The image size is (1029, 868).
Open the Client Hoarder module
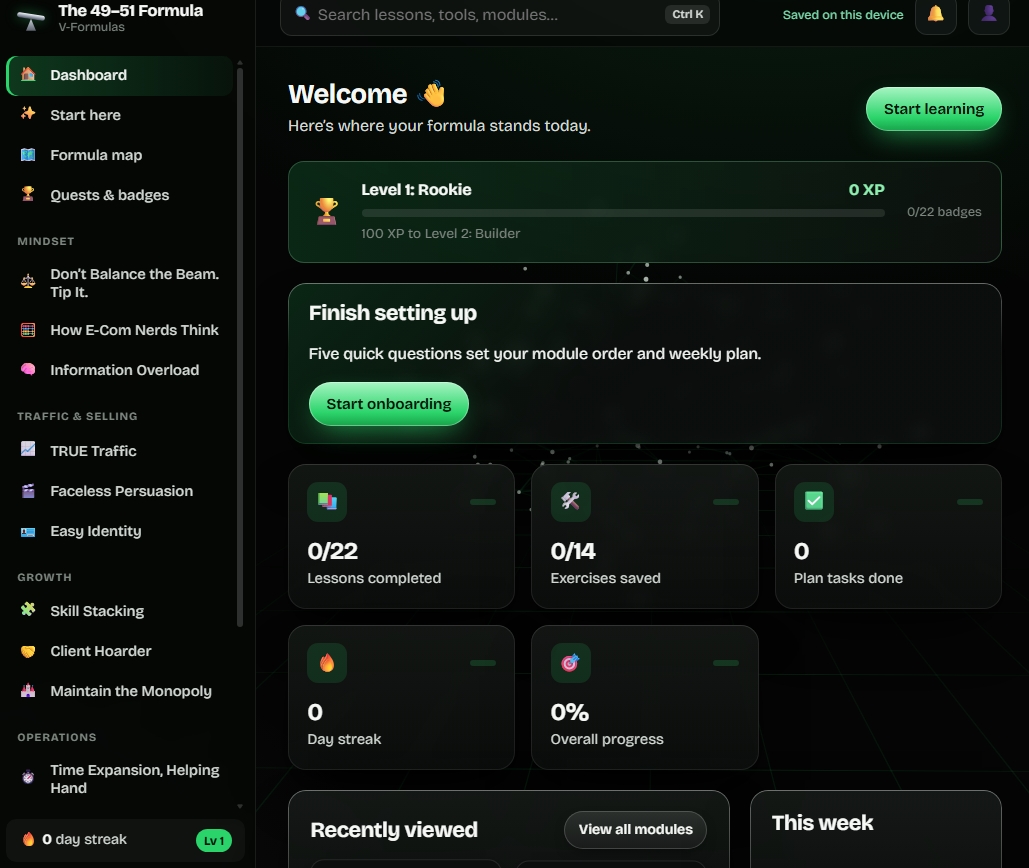119,651
